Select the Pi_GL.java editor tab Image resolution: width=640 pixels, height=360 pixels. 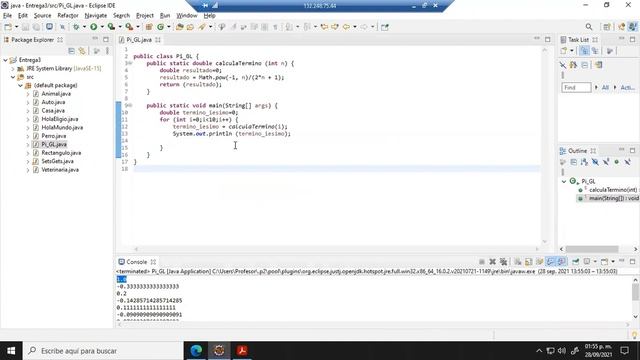click(x=139, y=40)
